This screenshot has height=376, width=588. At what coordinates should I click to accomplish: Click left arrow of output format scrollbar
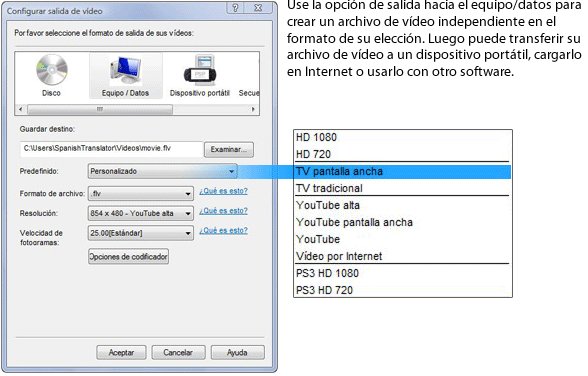pos(21,109)
